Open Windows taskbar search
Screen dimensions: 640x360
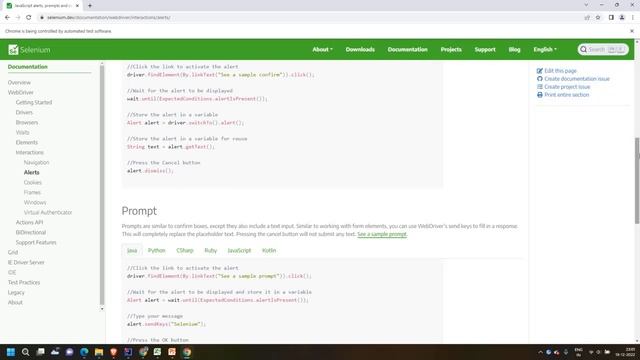pos(25,352)
